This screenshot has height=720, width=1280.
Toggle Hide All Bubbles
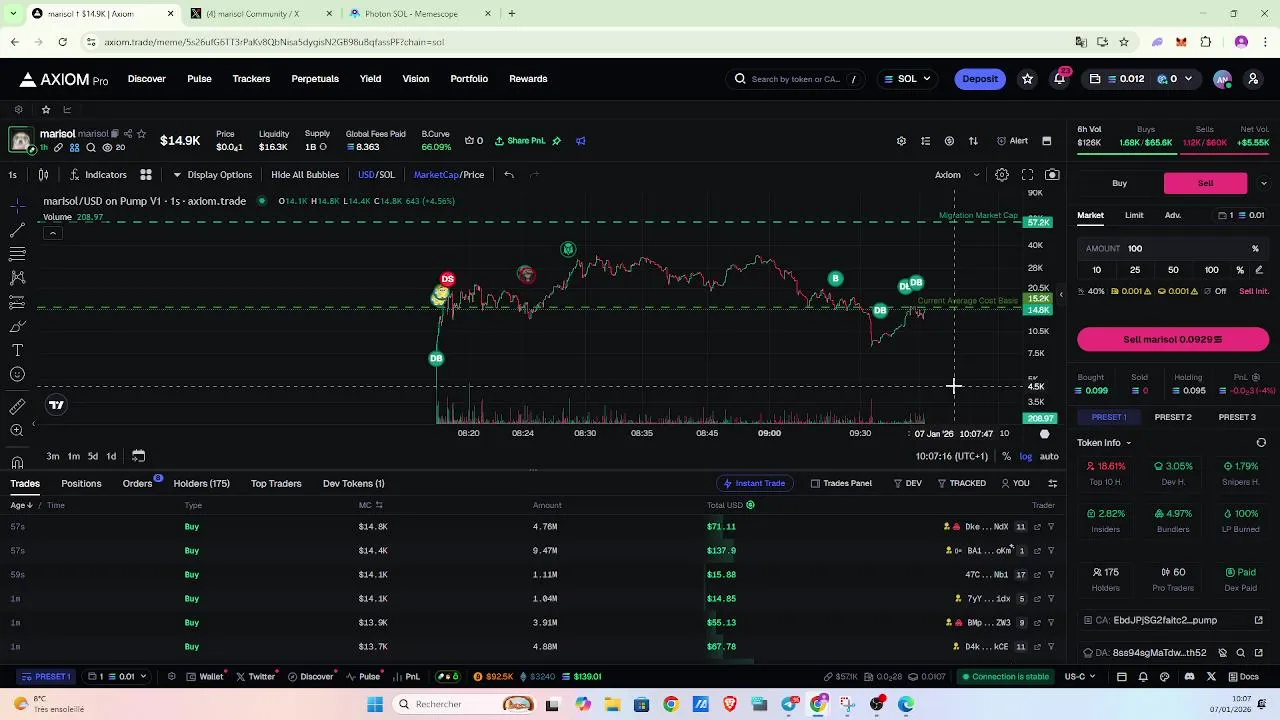pyautogui.click(x=305, y=175)
